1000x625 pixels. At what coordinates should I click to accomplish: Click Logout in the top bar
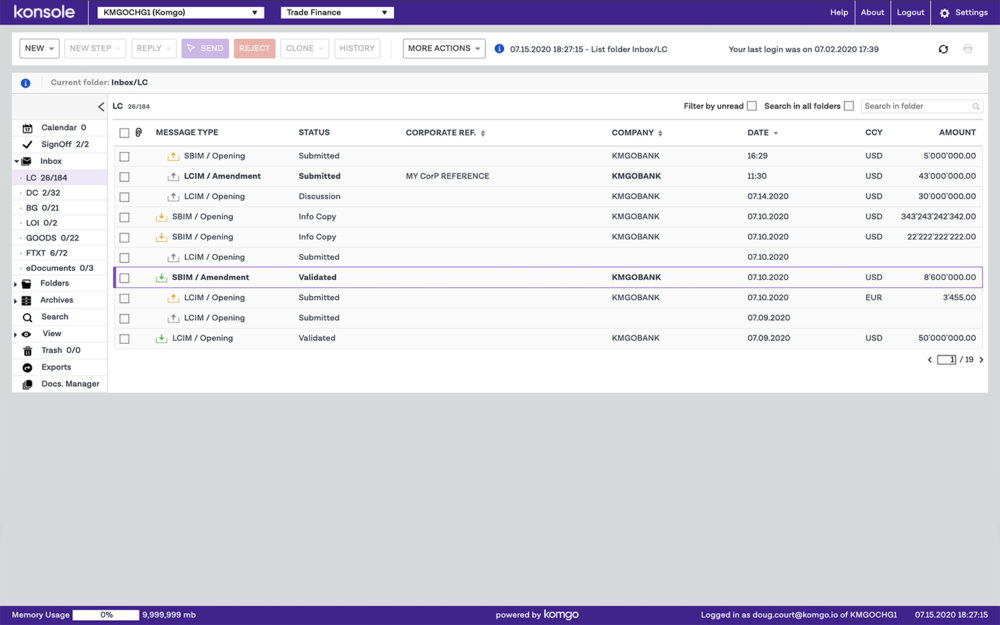tap(910, 13)
